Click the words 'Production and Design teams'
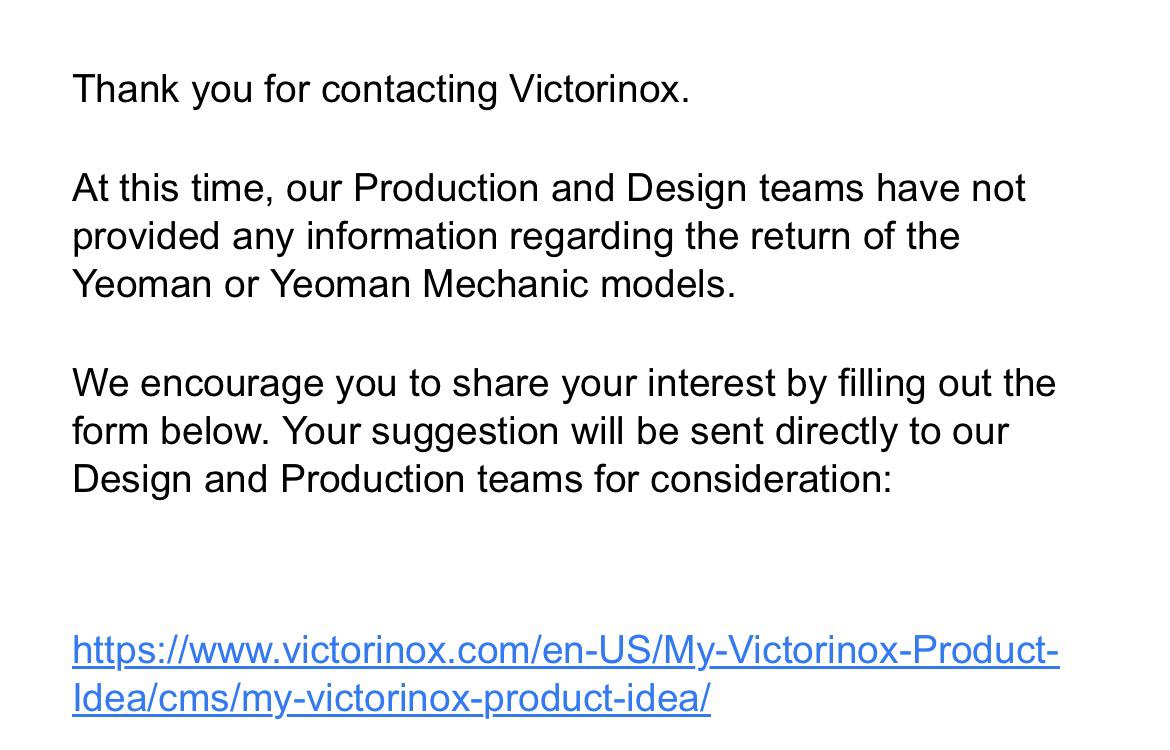Viewport: 1170px width, 750px height. (607, 188)
